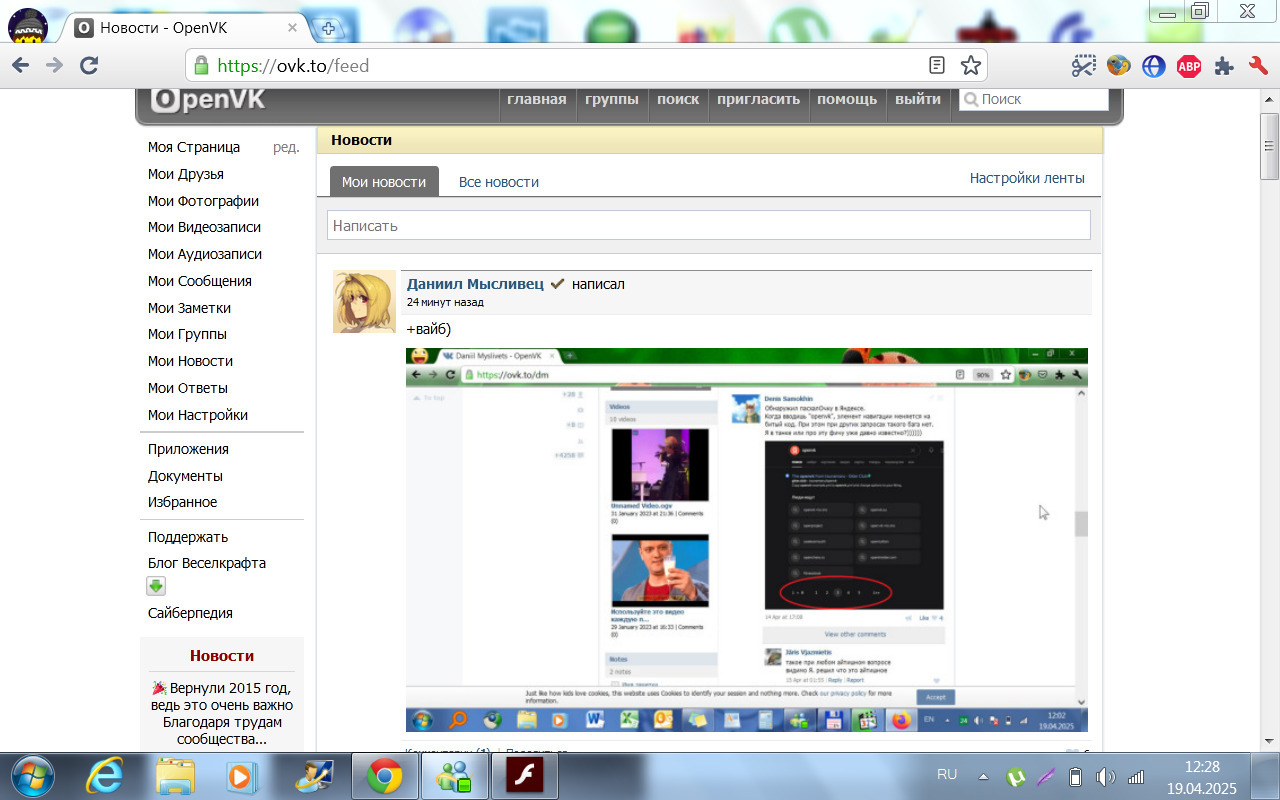The width and height of the screenshot is (1280, 800).
Task: Open поиск in the header menu
Action: tap(678, 99)
